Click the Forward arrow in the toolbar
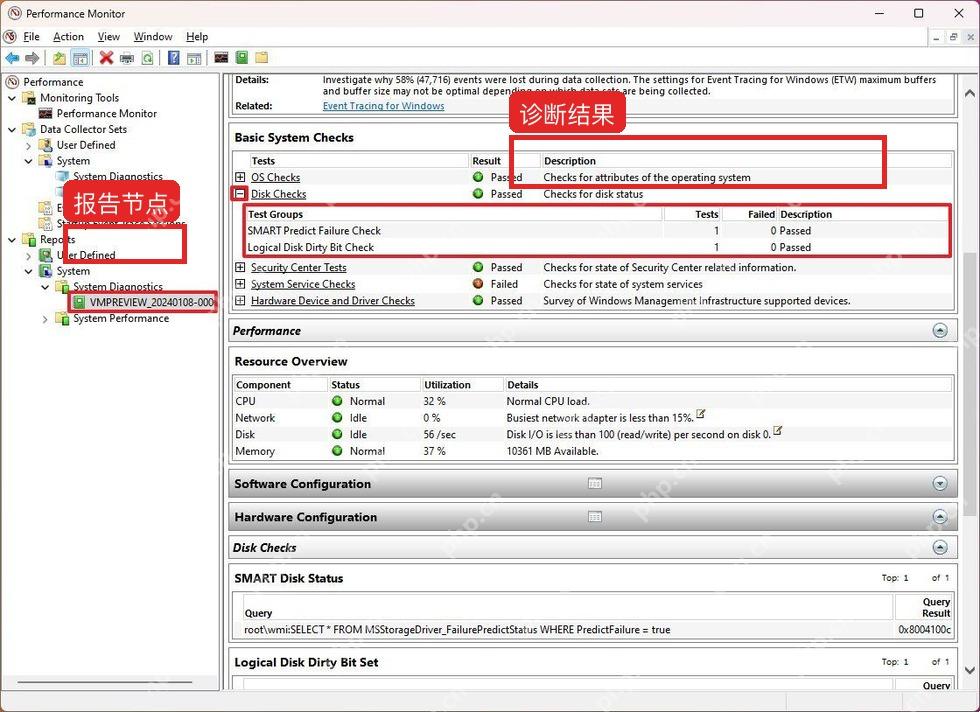Image resolution: width=980 pixels, height=712 pixels. (x=32, y=58)
